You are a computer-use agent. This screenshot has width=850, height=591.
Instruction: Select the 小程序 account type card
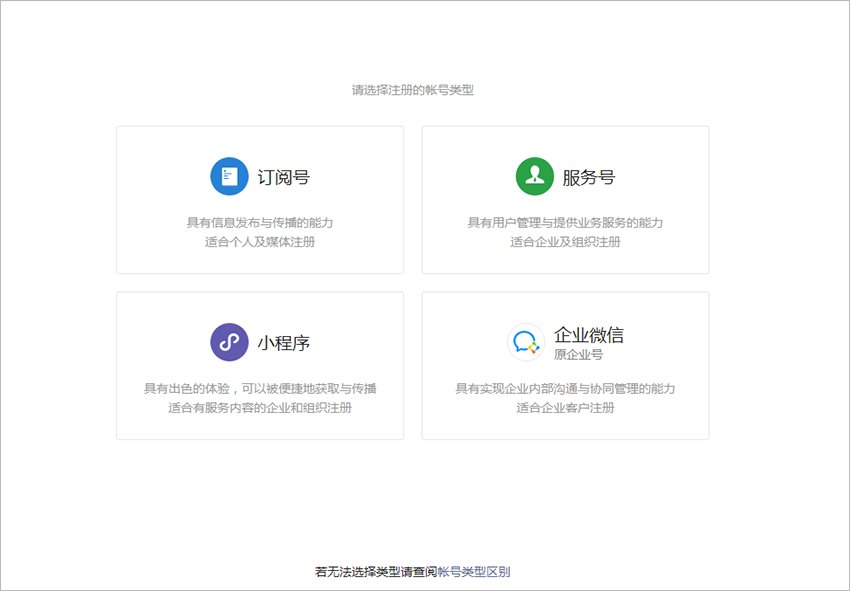(x=259, y=364)
